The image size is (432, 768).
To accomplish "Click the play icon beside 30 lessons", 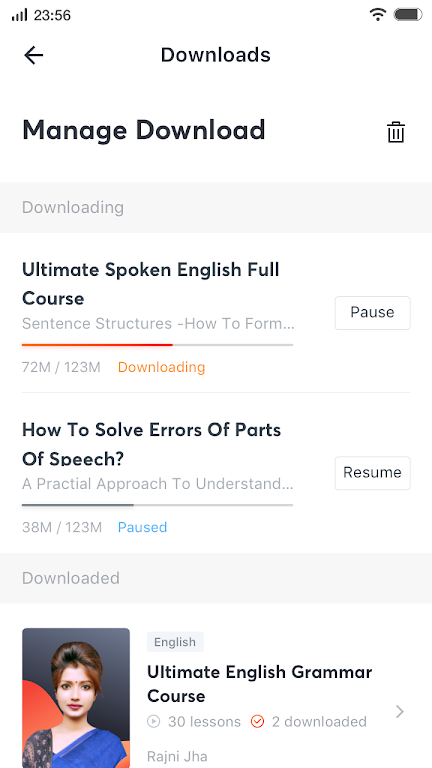I will point(153,721).
